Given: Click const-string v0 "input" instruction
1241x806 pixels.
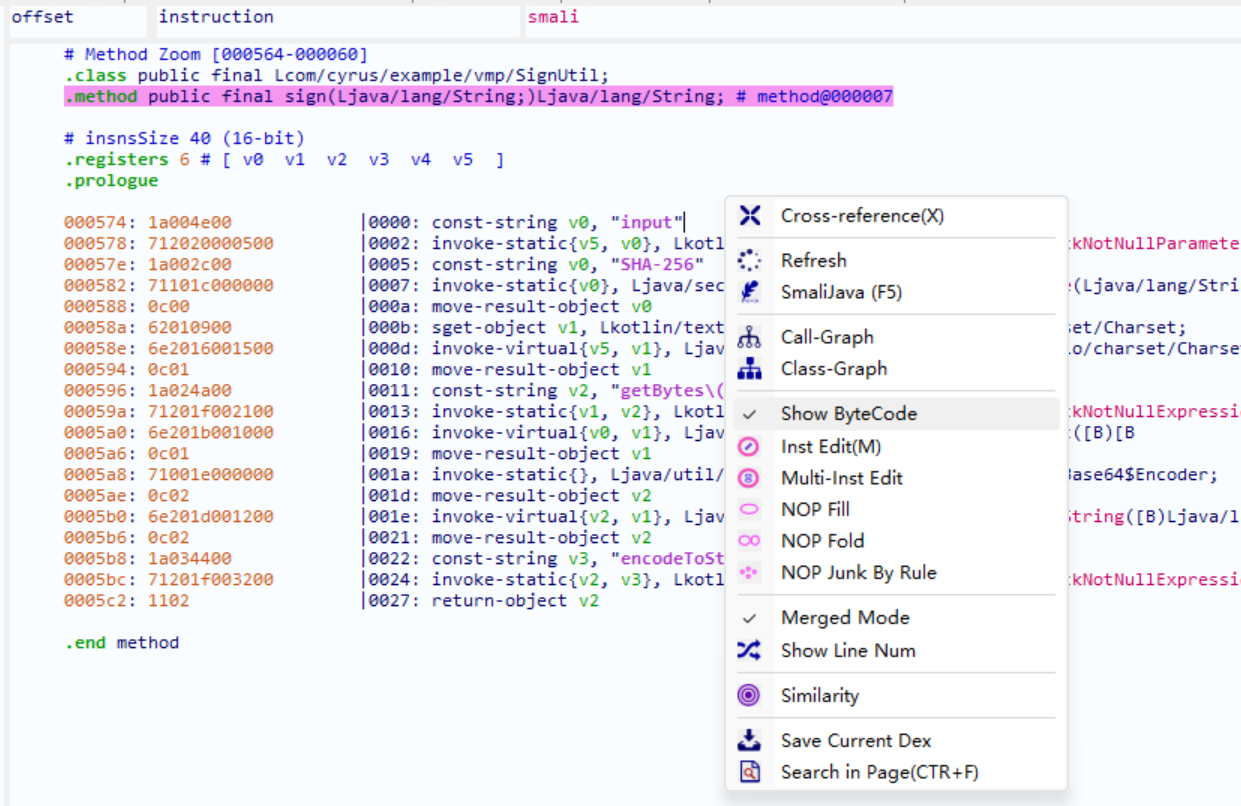Looking at the screenshot, I should (523, 222).
